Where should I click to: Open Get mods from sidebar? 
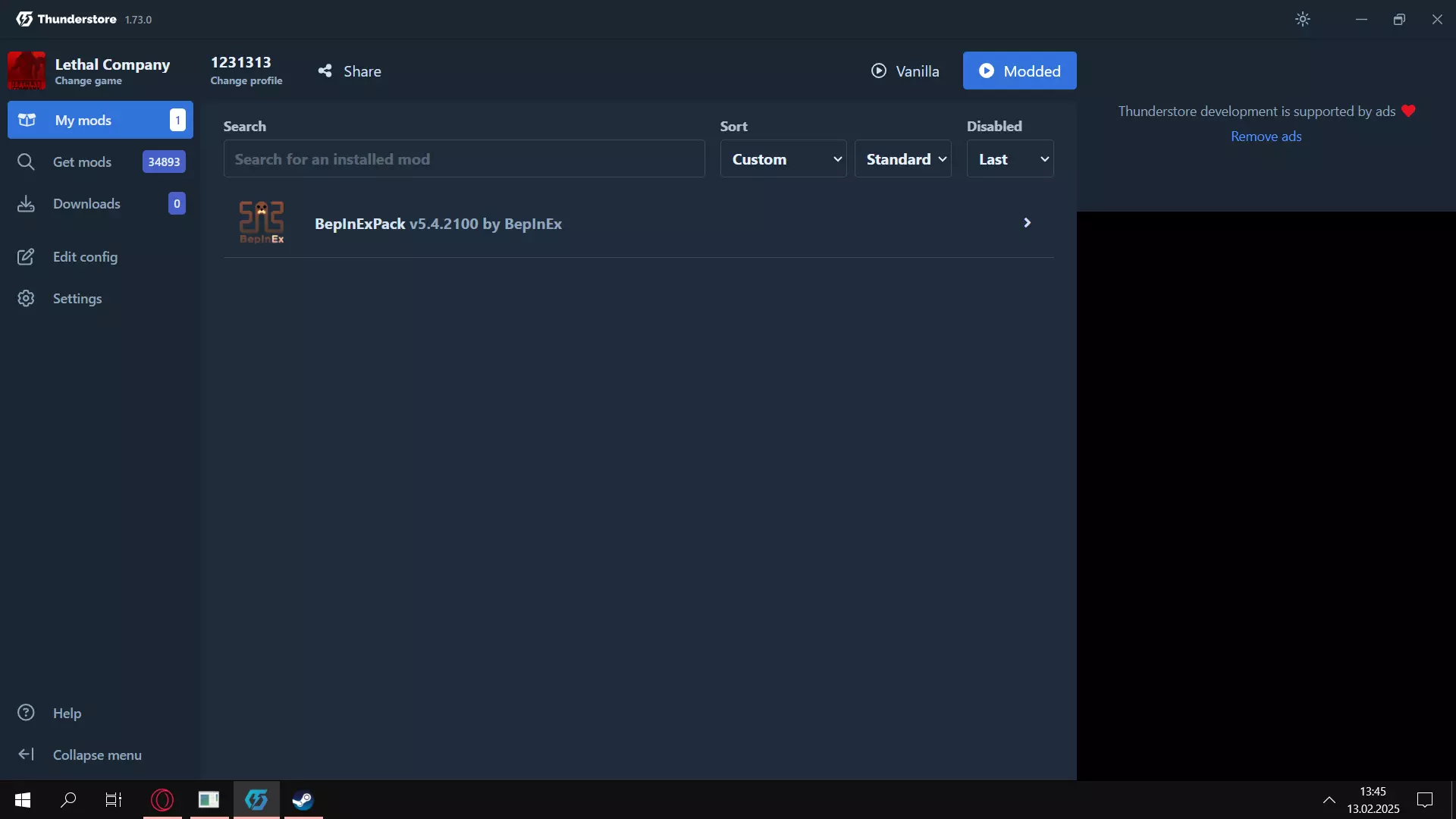pos(82,162)
